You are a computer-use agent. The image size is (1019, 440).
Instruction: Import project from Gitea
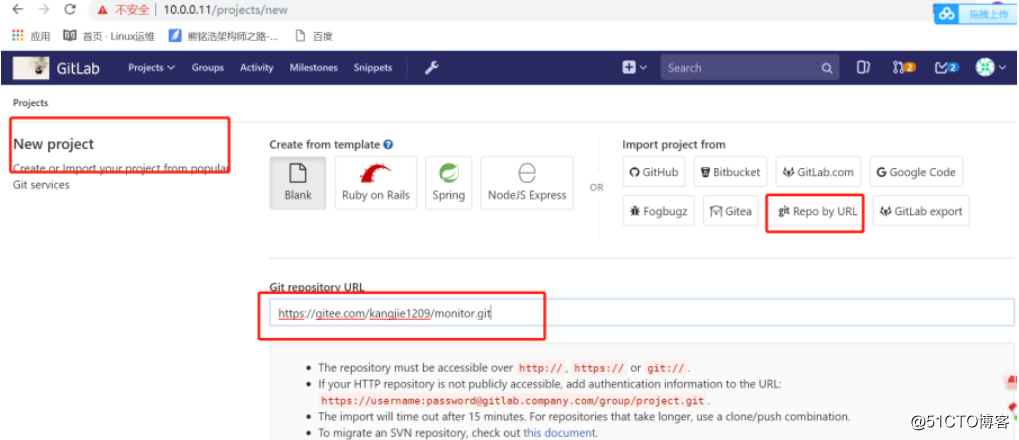point(730,211)
